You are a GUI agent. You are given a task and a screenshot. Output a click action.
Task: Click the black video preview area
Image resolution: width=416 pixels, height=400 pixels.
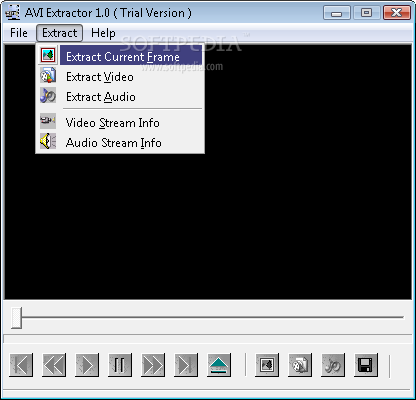click(208, 172)
